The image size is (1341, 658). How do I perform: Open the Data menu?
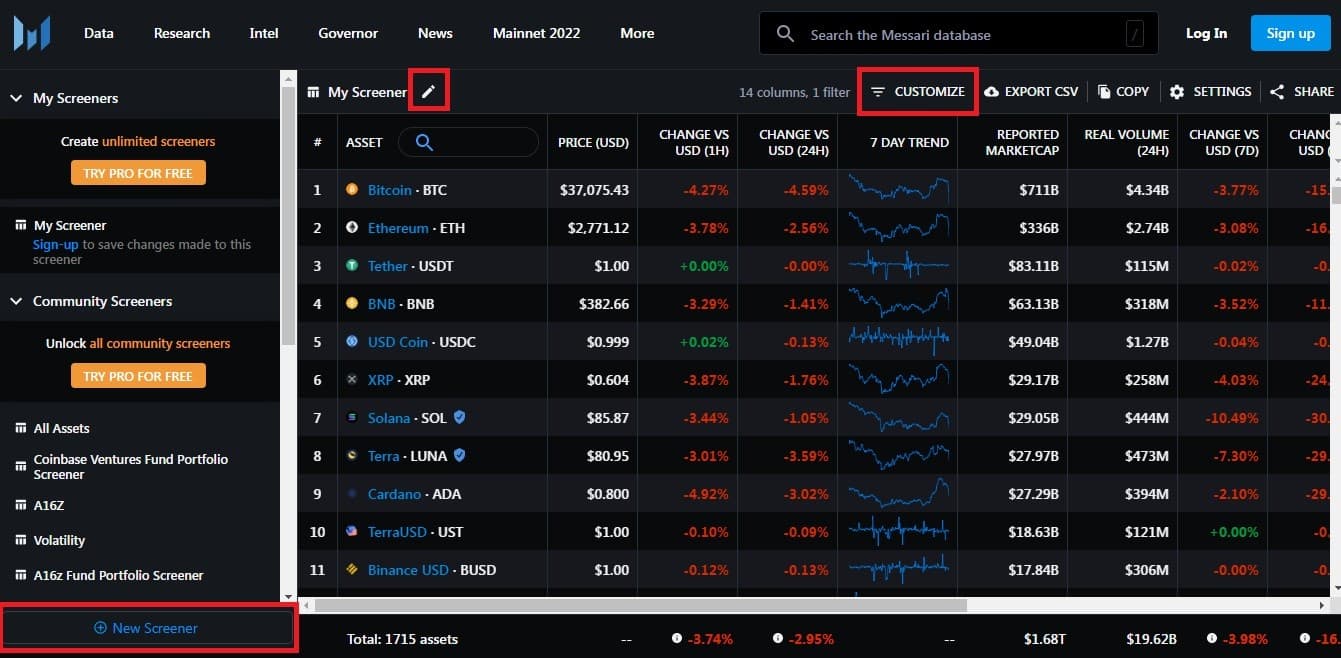tap(99, 33)
